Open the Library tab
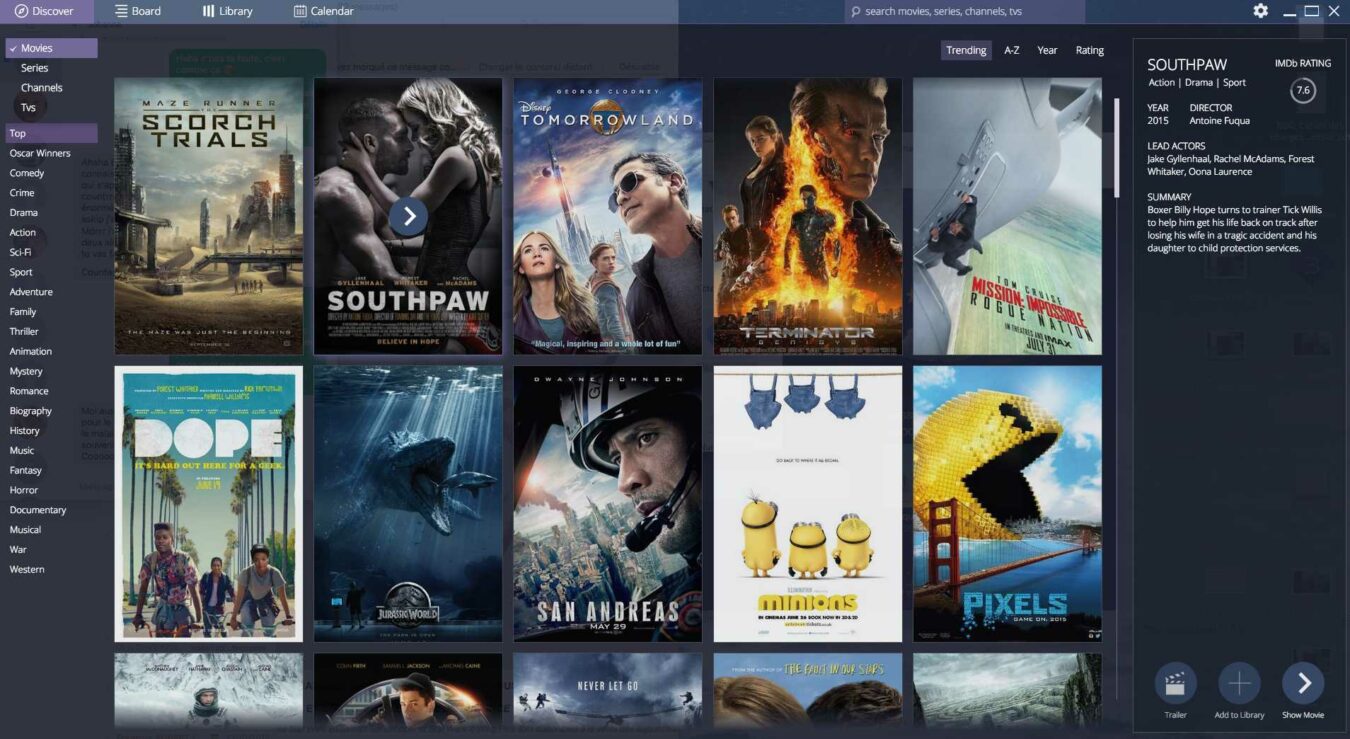This screenshot has height=739, width=1350. click(x=227, y=12)
